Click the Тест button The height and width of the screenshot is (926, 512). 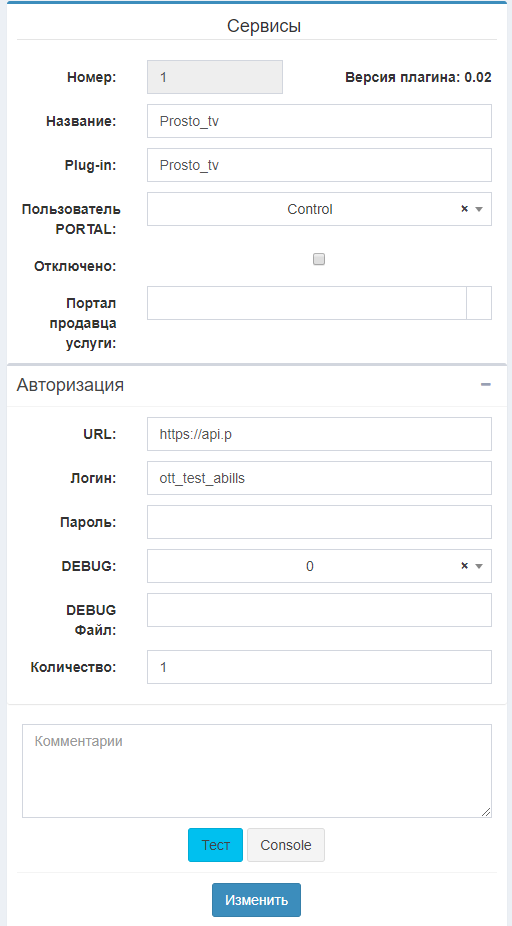click(216, 845)
